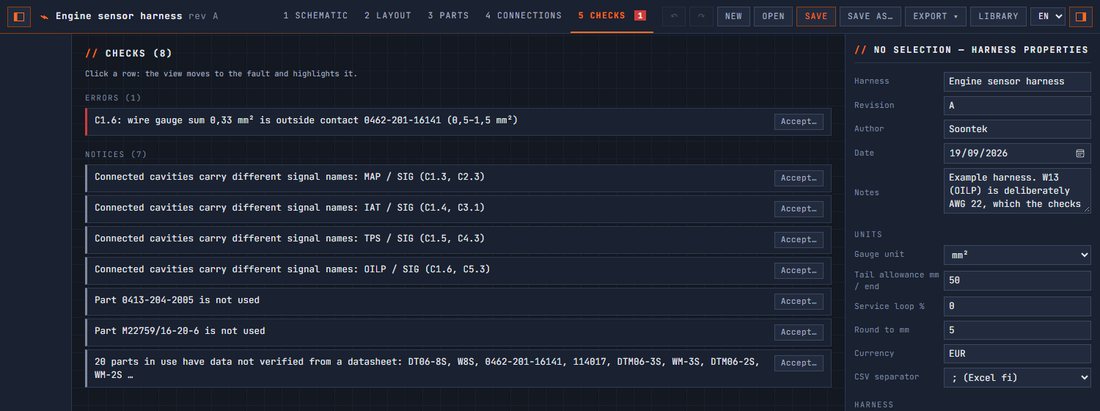Click the SAVE AS… button
Viewport: 1100px width, 411px height.
coord(870,16)
